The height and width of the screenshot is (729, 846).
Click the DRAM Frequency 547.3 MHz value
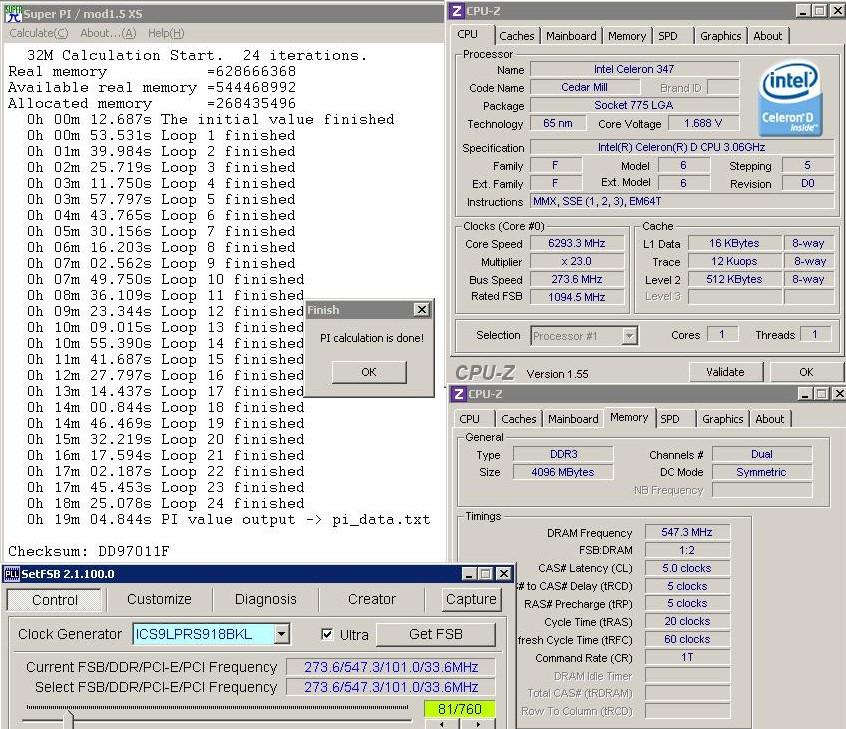tap(687, 532)
